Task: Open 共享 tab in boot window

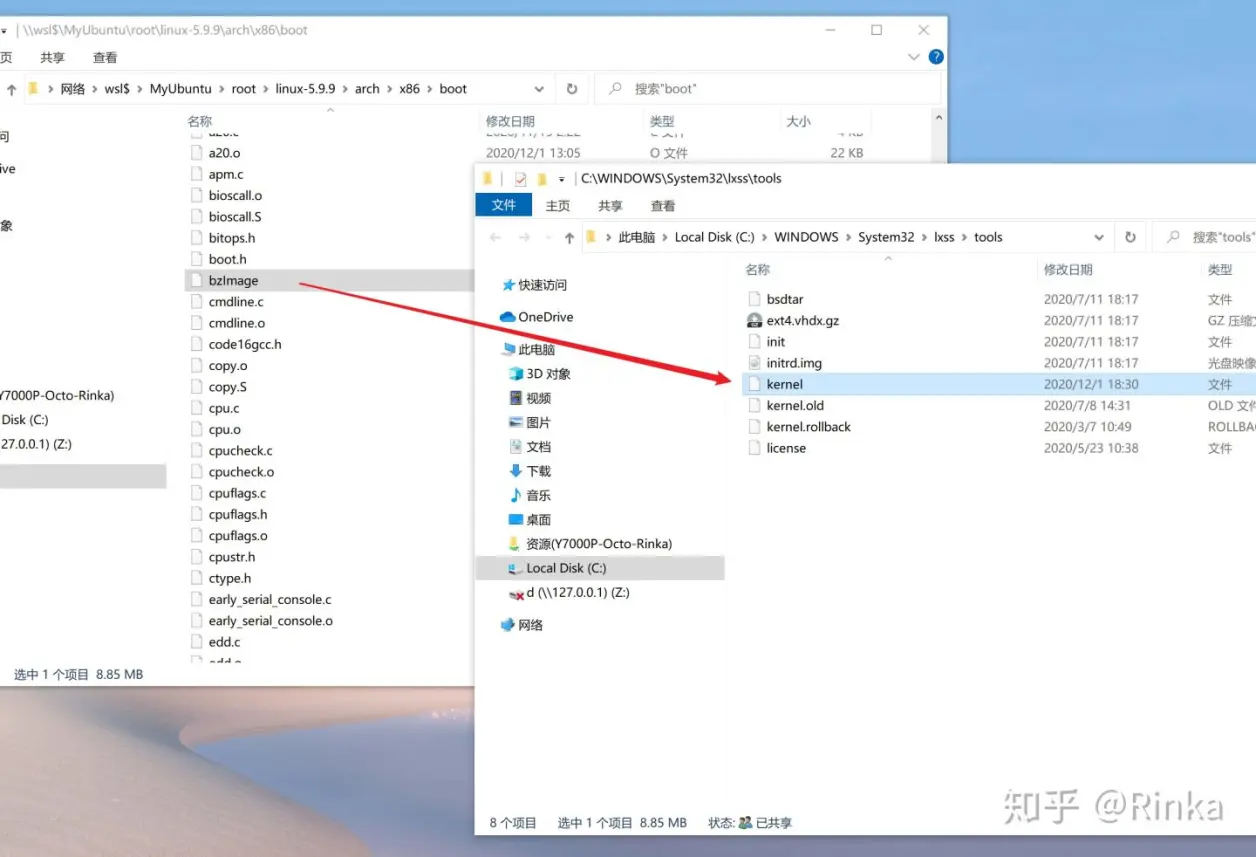Action: (x=52, y=57)
